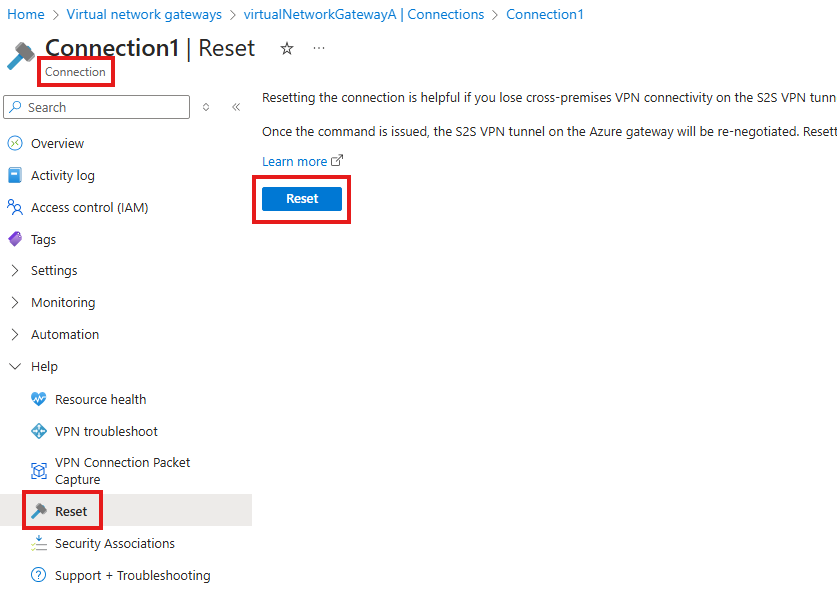Click the VPN Connection Packet Capture icon
The height and width of the screenshot is (616, 837).
pos(38,471)
